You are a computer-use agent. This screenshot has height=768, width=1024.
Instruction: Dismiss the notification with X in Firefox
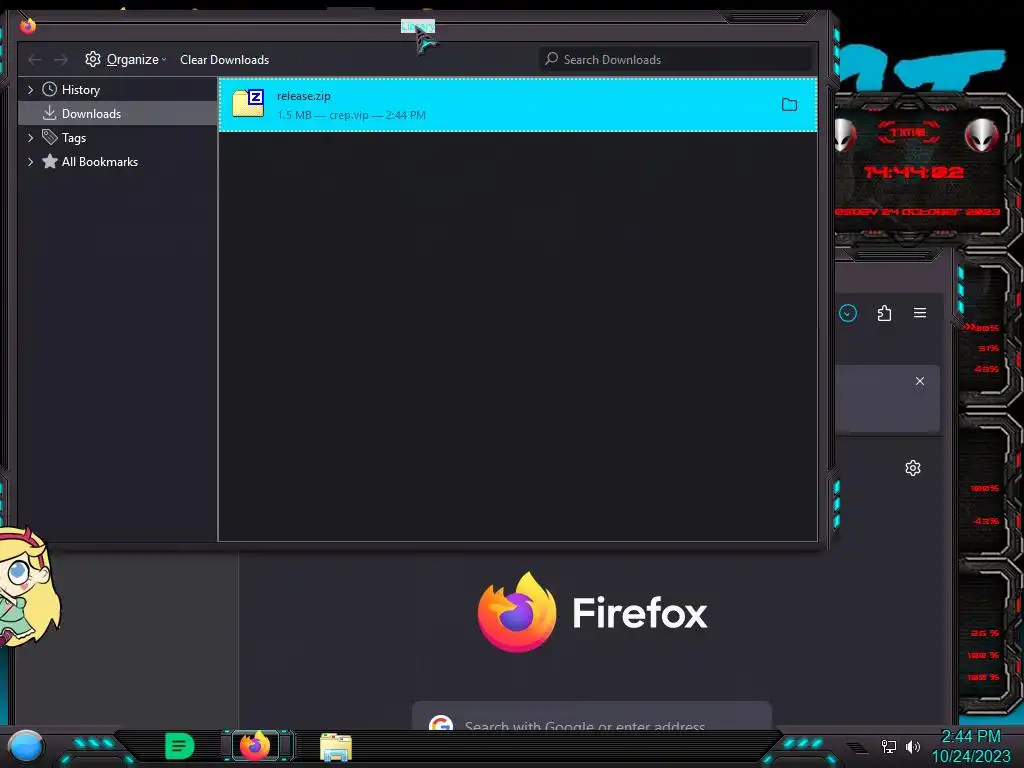click(x=920, y=381)
